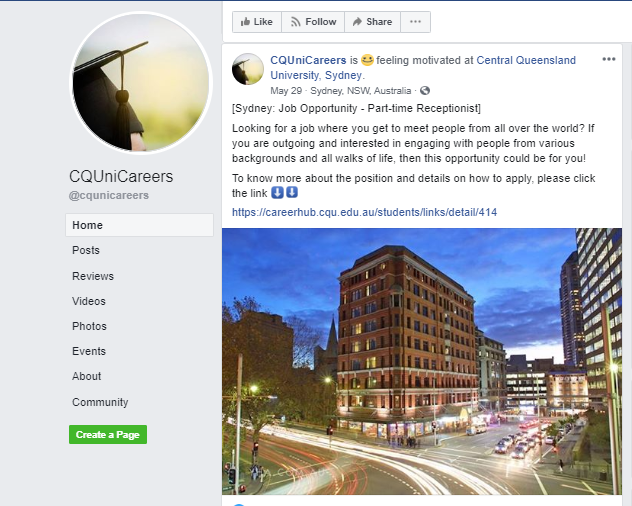Open the post options three-dot menu

609,59
